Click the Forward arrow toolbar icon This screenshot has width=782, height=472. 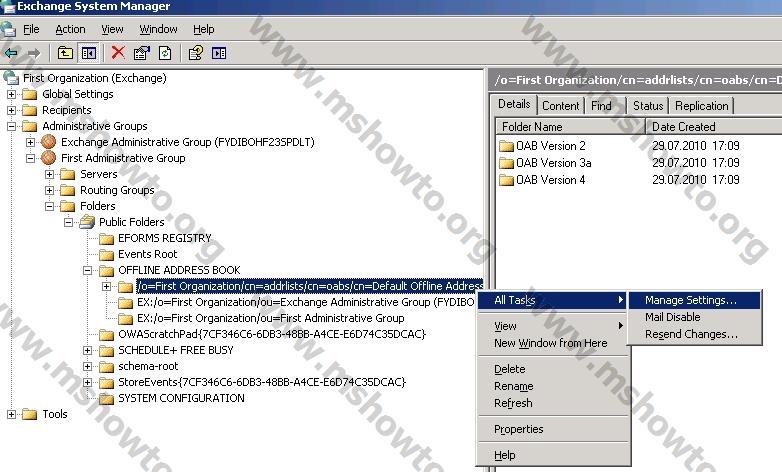coord(33,53)
